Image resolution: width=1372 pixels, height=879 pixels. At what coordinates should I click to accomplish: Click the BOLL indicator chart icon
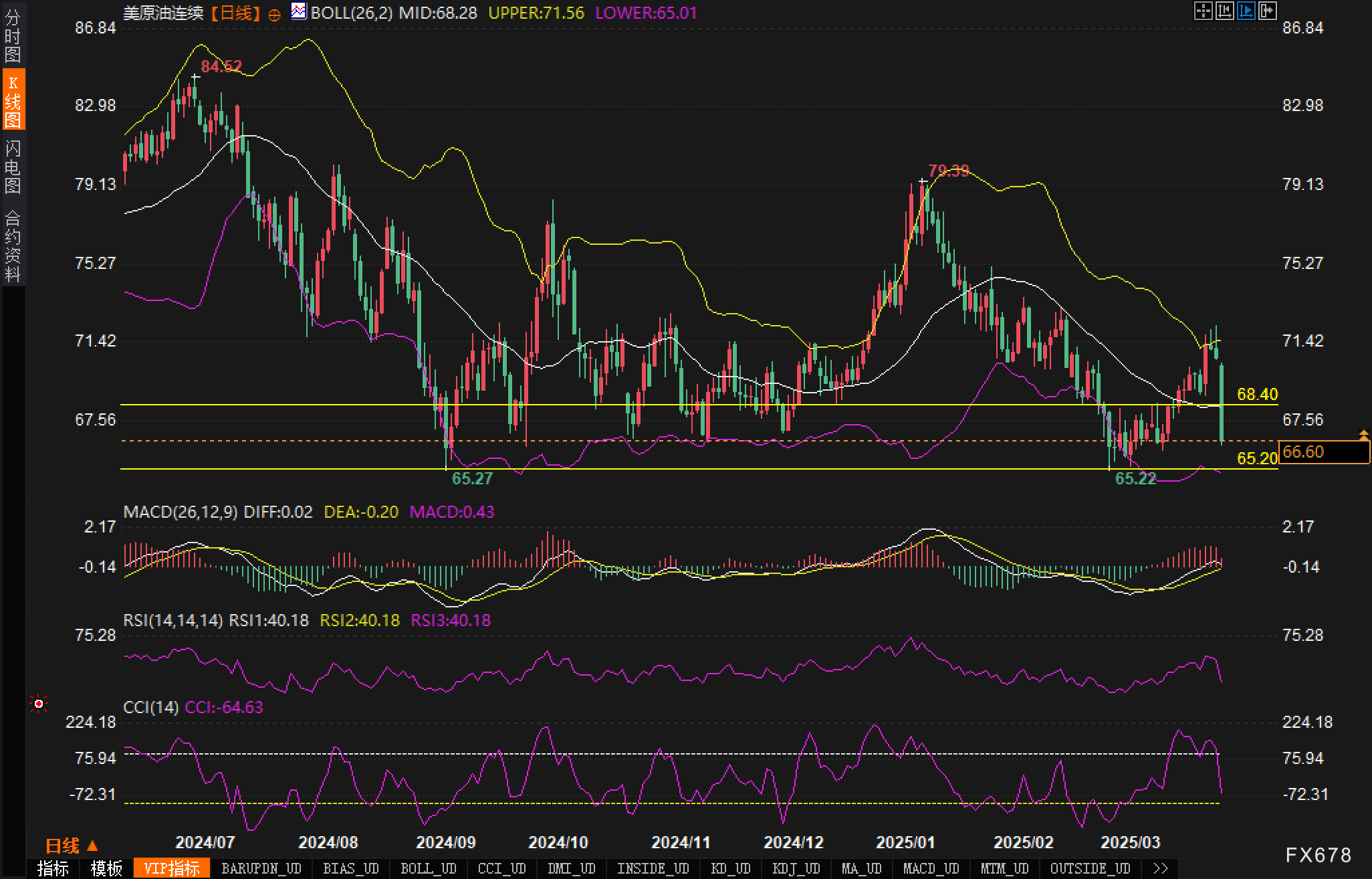[299, 11]
